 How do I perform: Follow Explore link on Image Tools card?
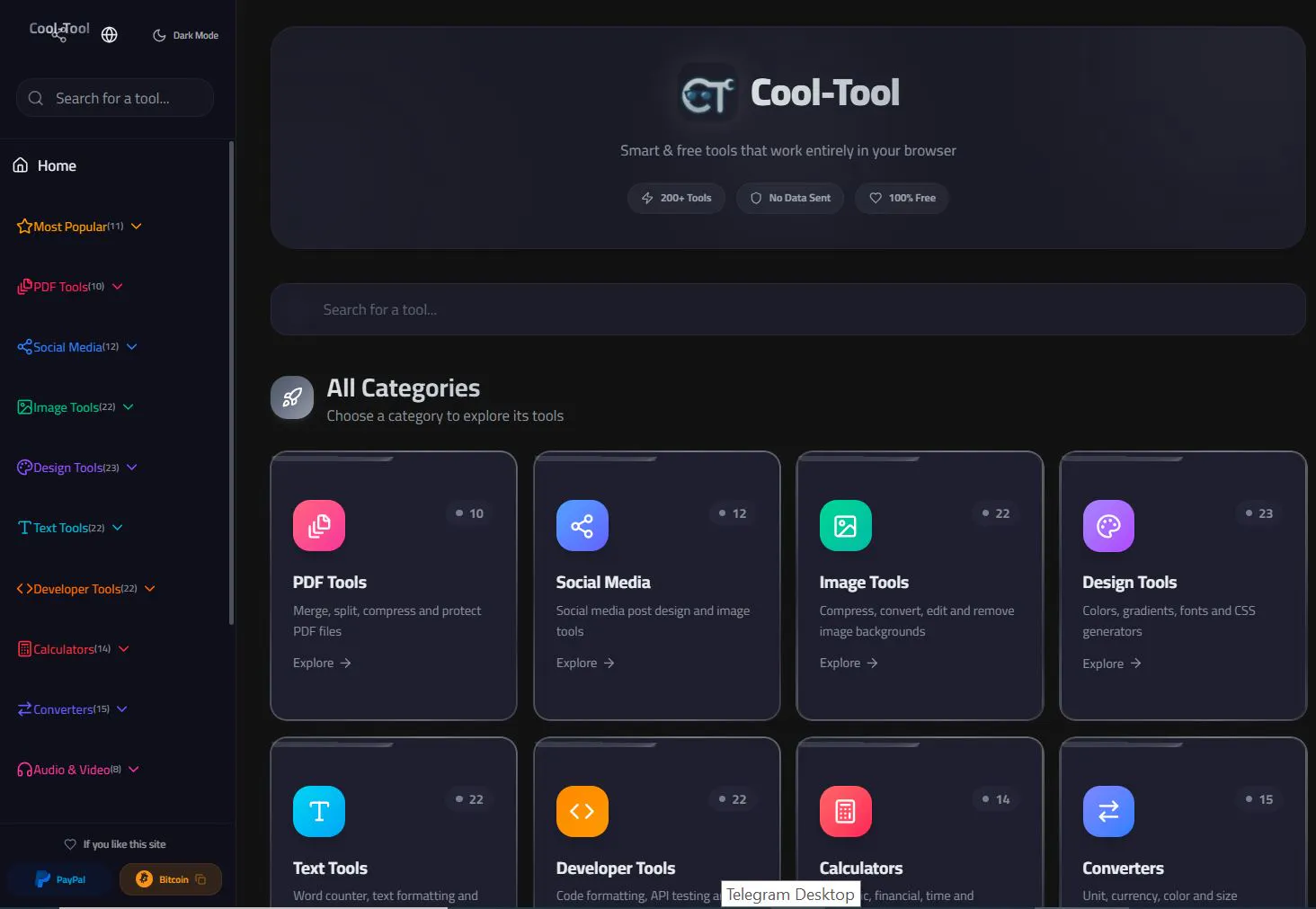(x=849, y=663)
